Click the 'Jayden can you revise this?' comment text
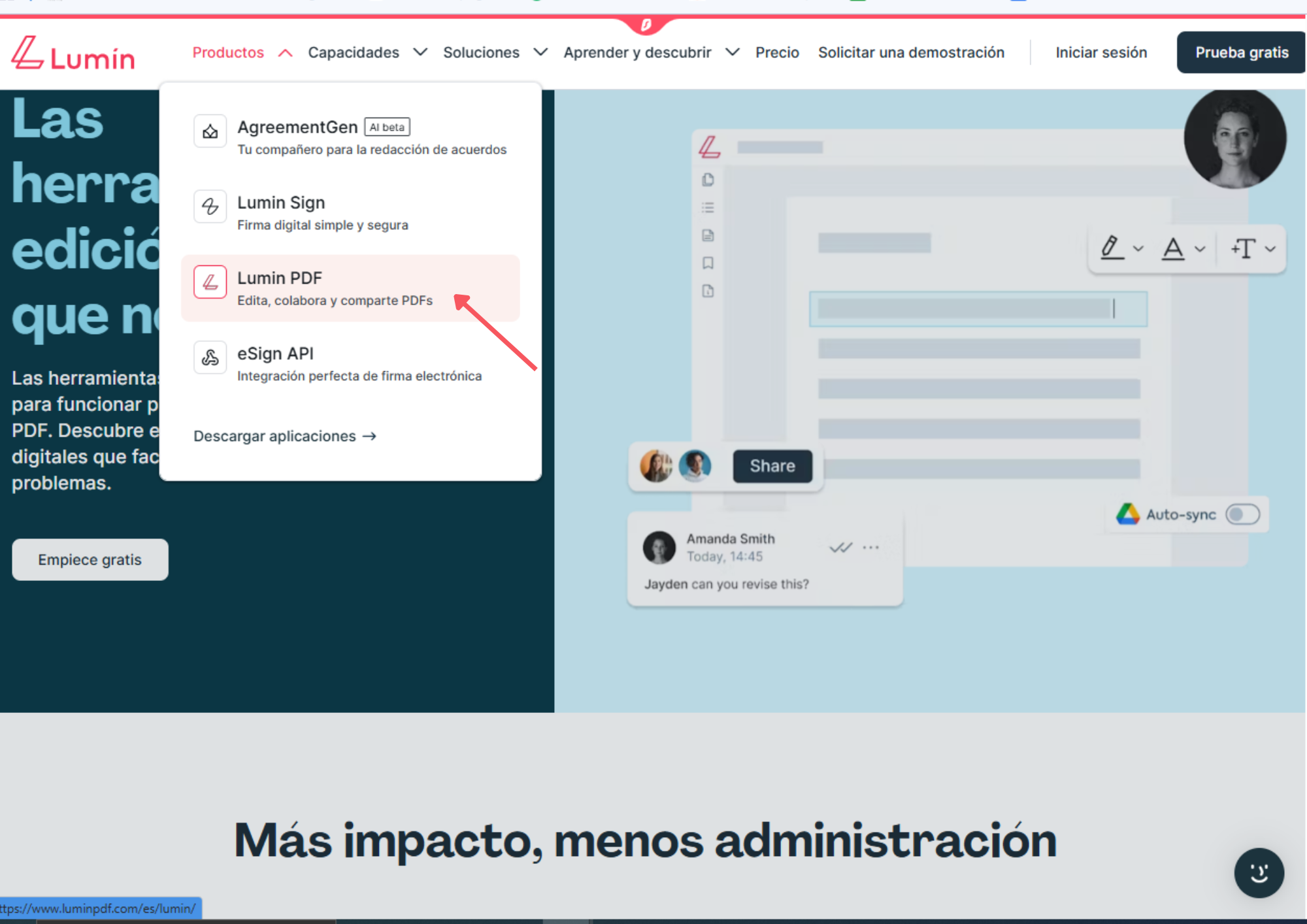Viewport: 1307px width, 924px height. (x=726, y=584)
